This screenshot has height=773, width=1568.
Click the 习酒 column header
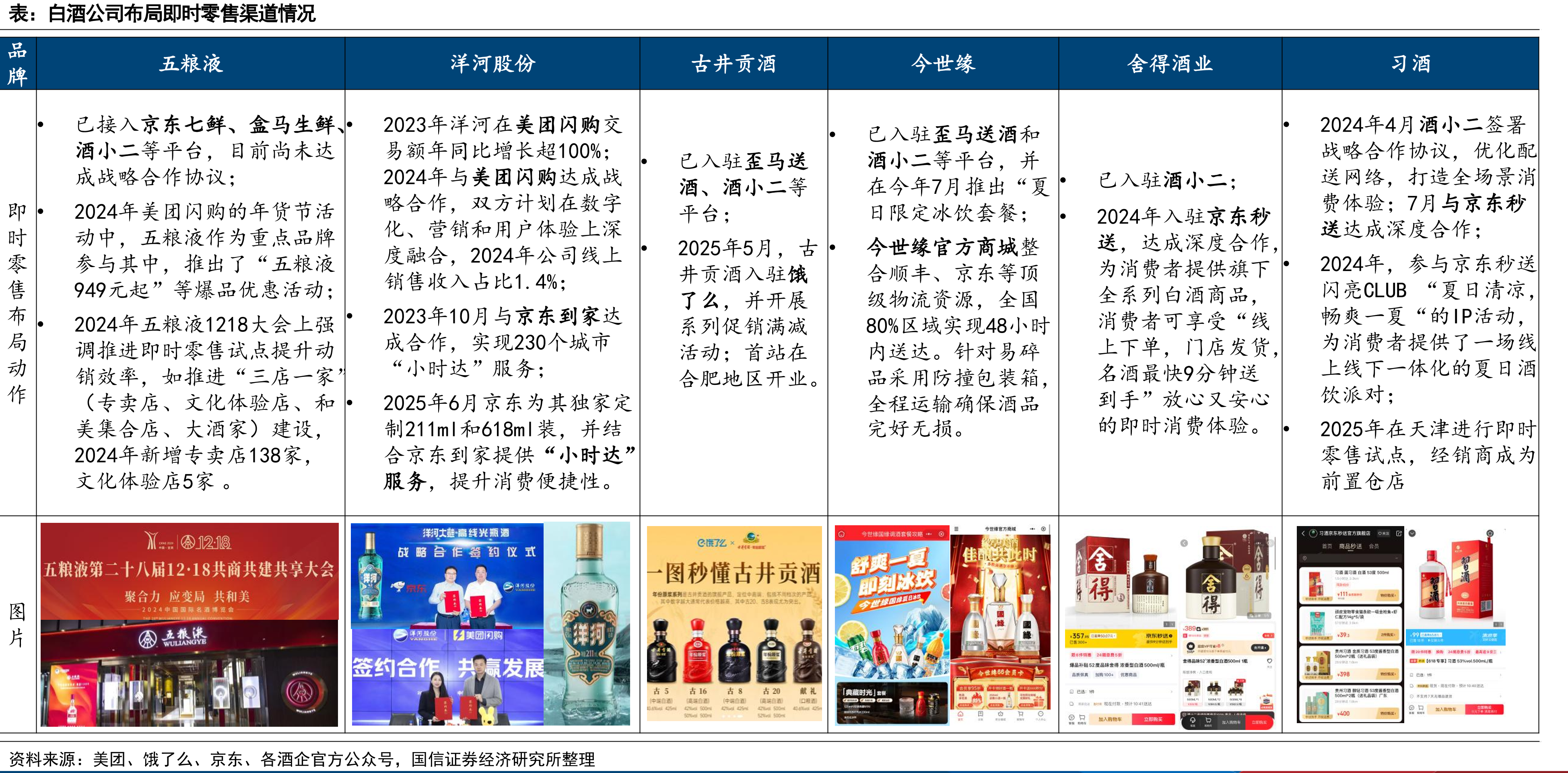[1410, 63]
